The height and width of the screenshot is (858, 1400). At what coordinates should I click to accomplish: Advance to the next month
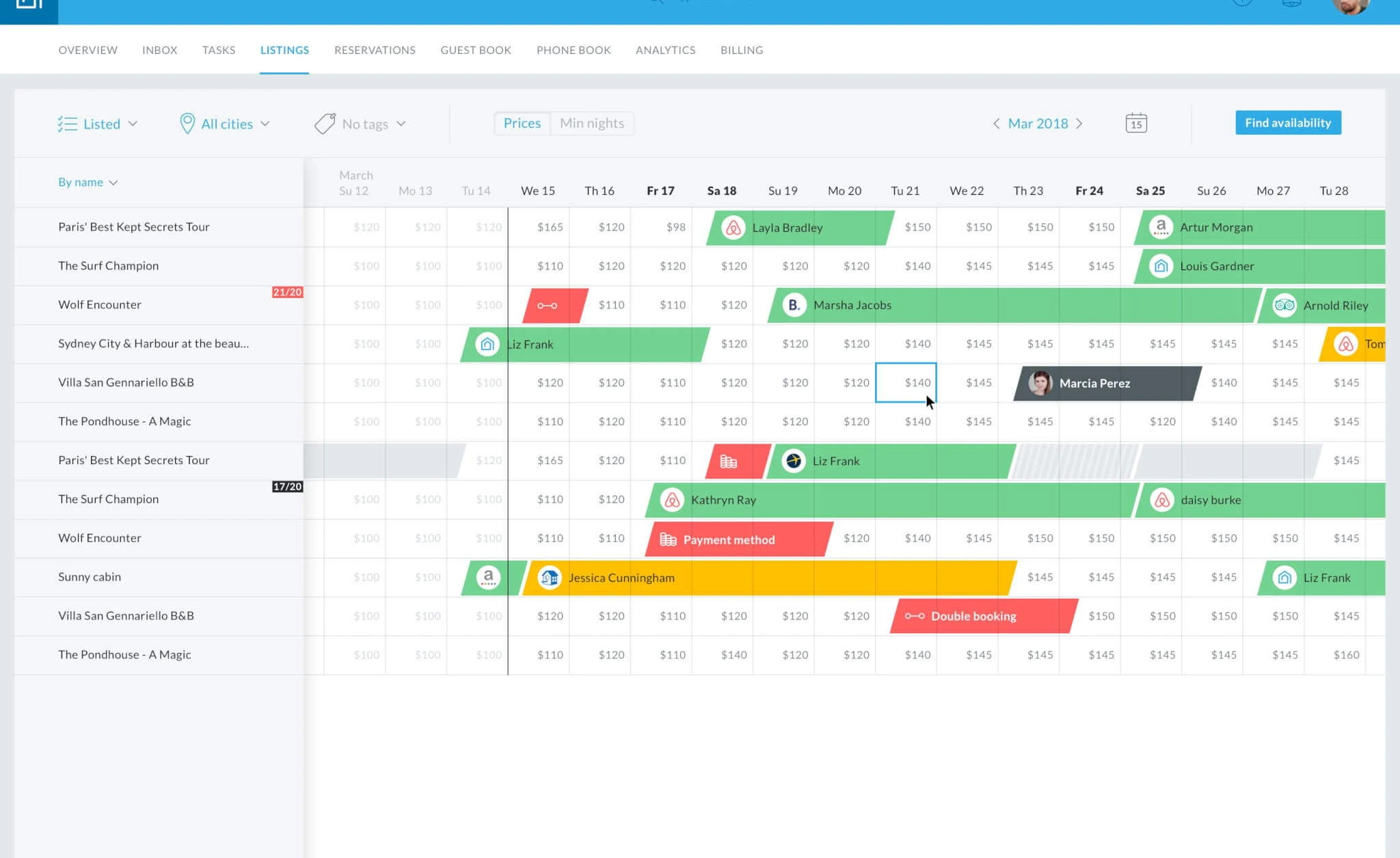(x=1080, y=123)
